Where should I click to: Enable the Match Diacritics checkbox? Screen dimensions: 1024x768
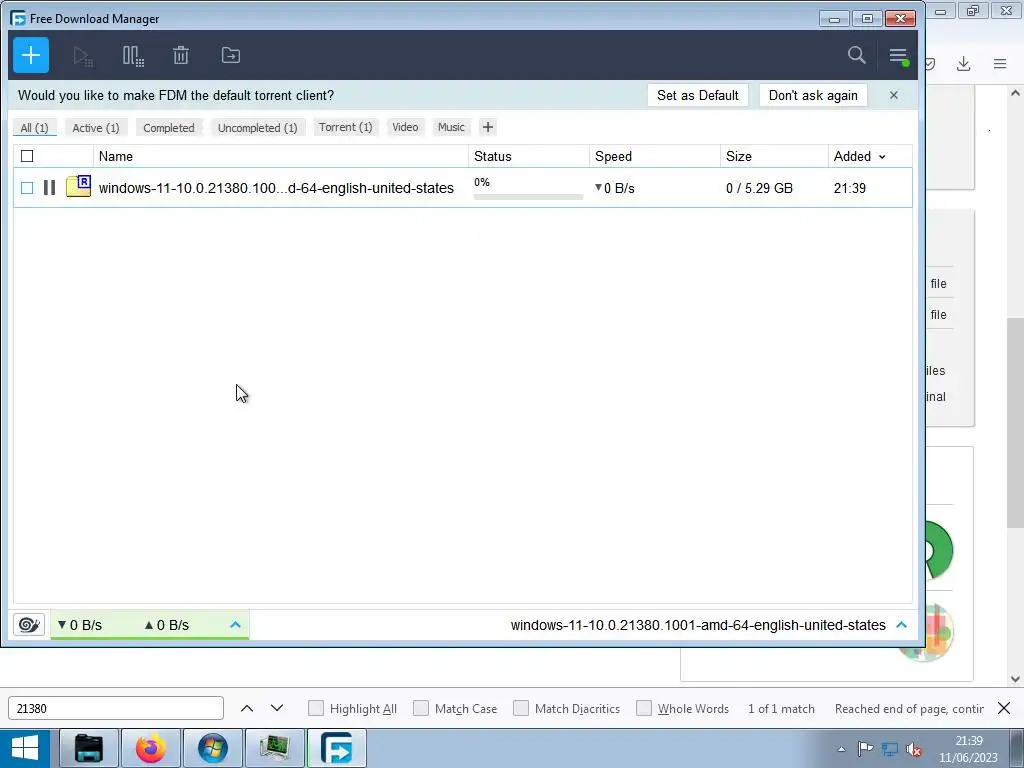point(520,709)
